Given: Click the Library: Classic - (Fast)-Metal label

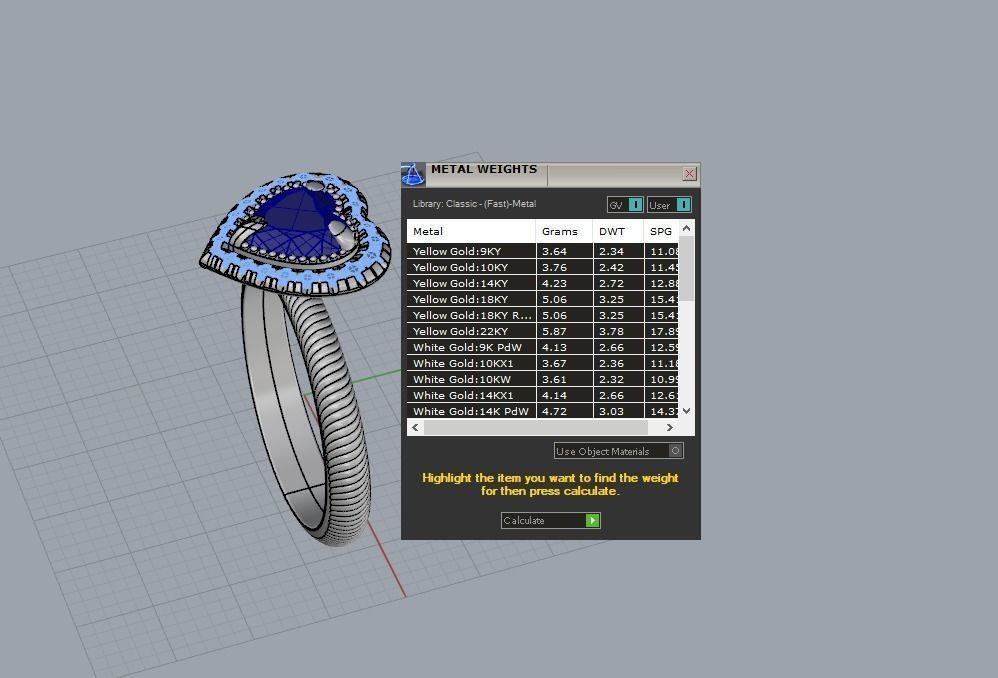Looking at the screenshot, I should [474, 204].
